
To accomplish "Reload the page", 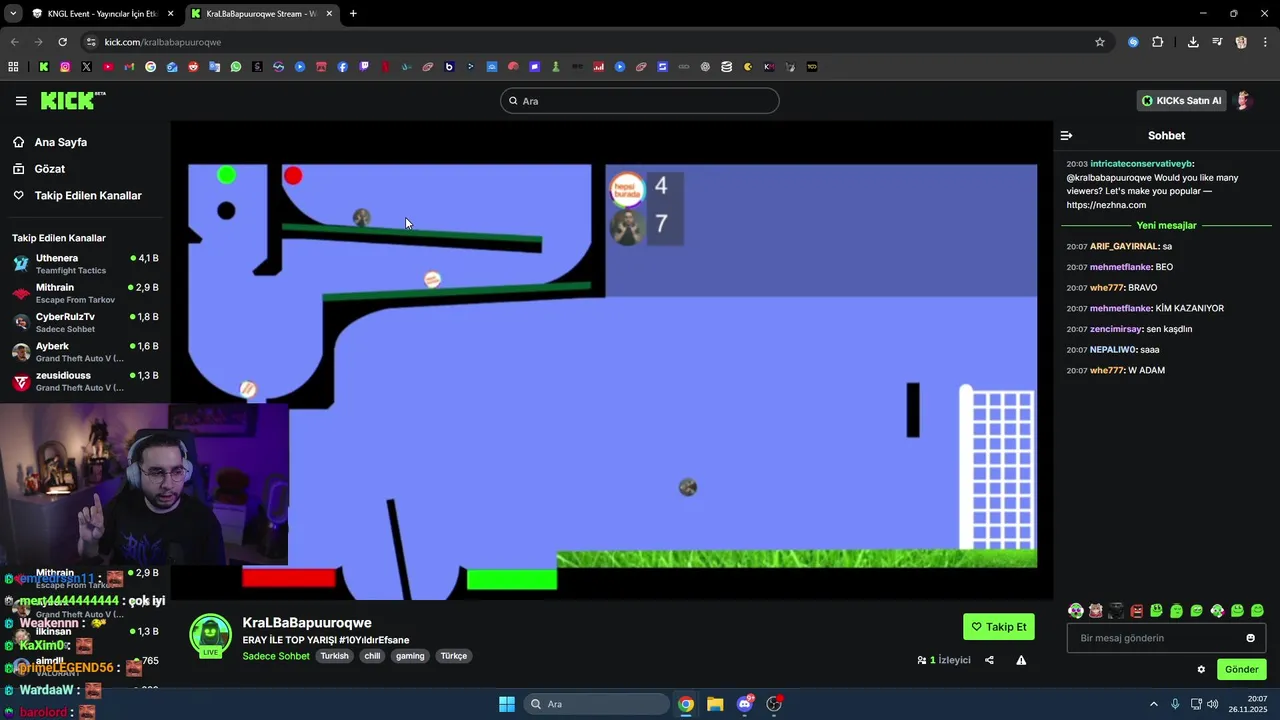I will pyautogui.click(x=62, y=42).
